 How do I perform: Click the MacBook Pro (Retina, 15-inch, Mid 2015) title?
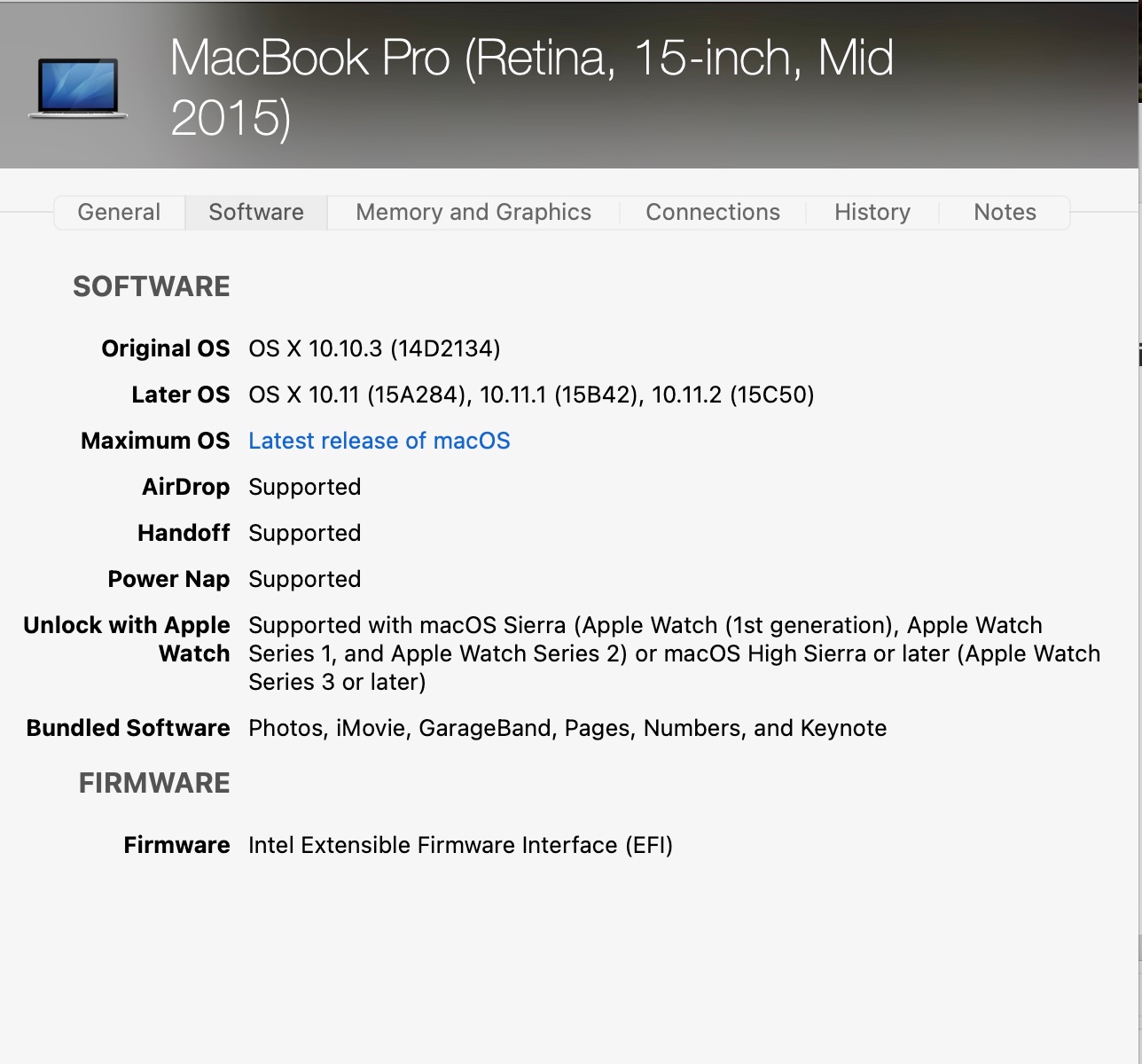point(532,87)
